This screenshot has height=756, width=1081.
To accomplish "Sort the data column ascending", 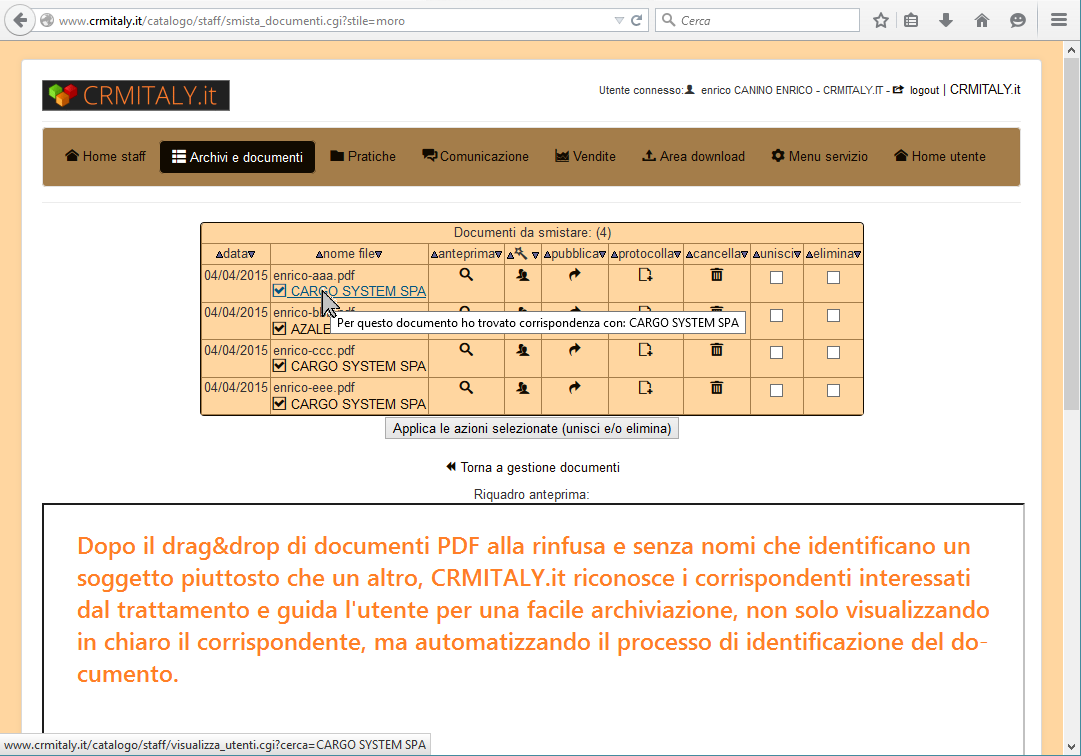I will 219,255.
